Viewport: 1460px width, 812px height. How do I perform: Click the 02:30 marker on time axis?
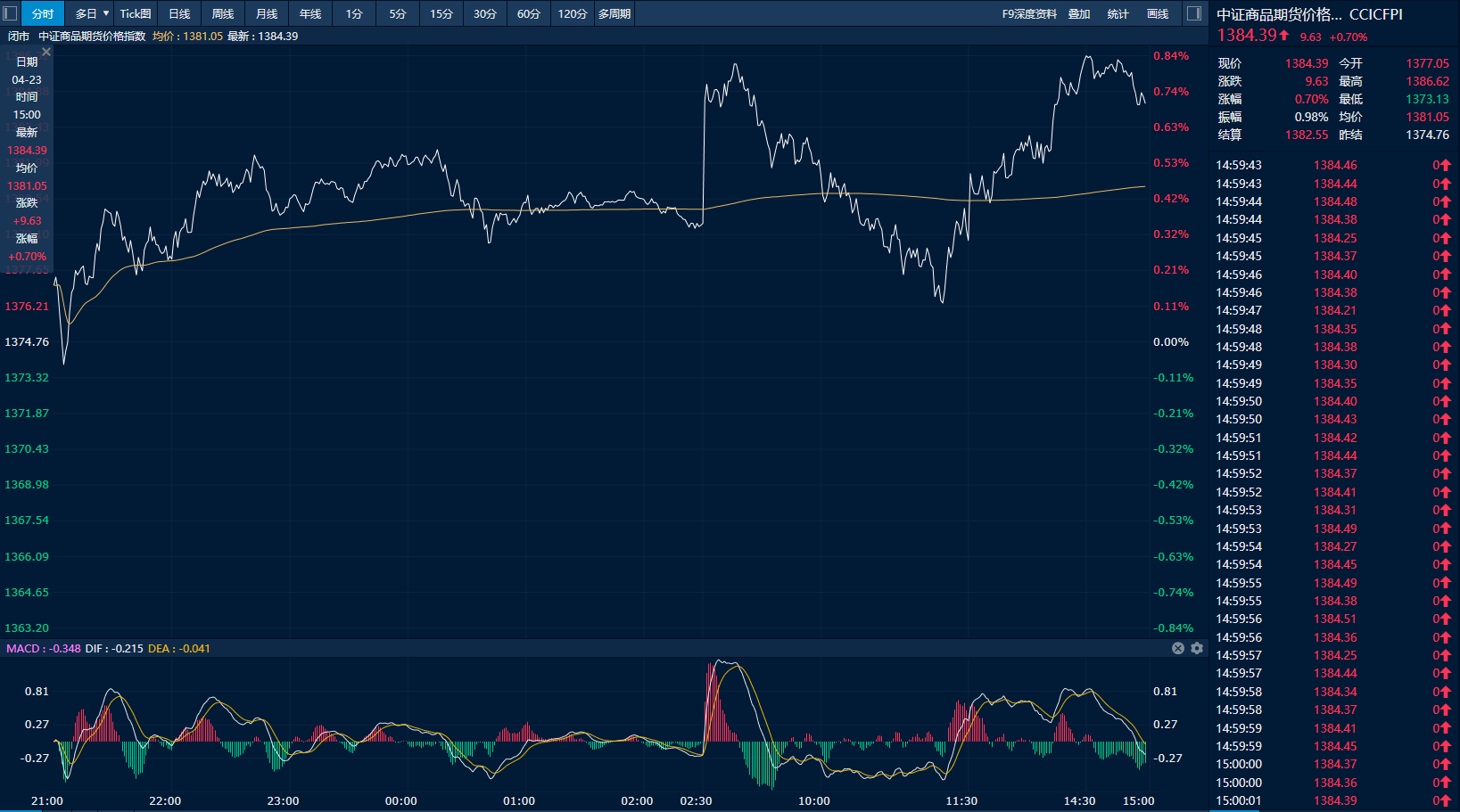[696, 800]
